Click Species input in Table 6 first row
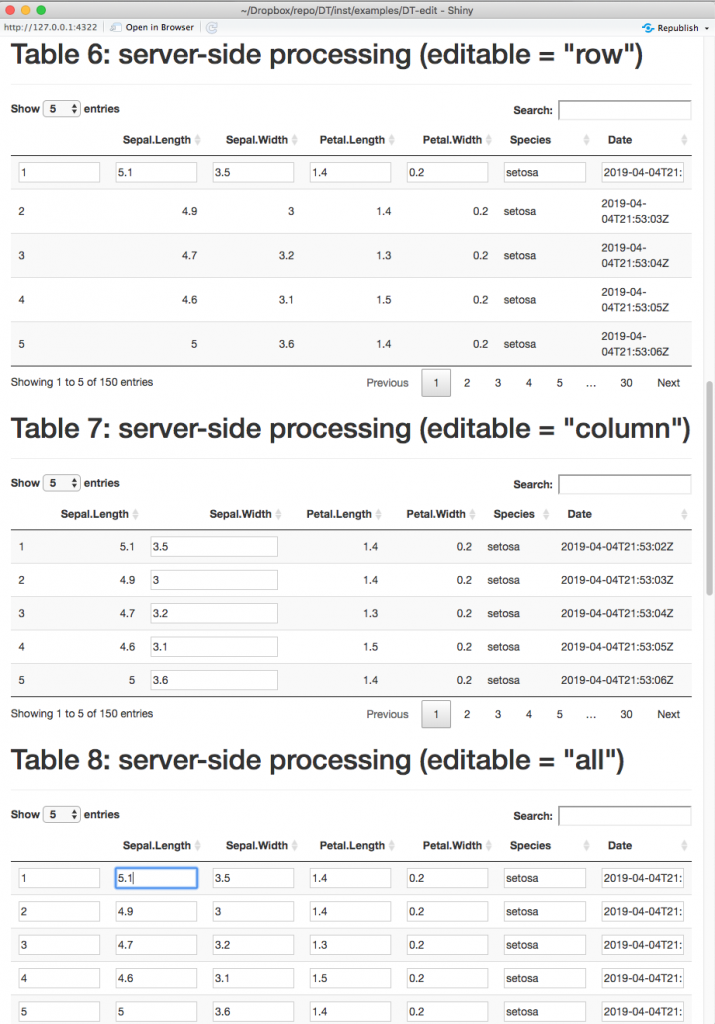 [544, 173]
